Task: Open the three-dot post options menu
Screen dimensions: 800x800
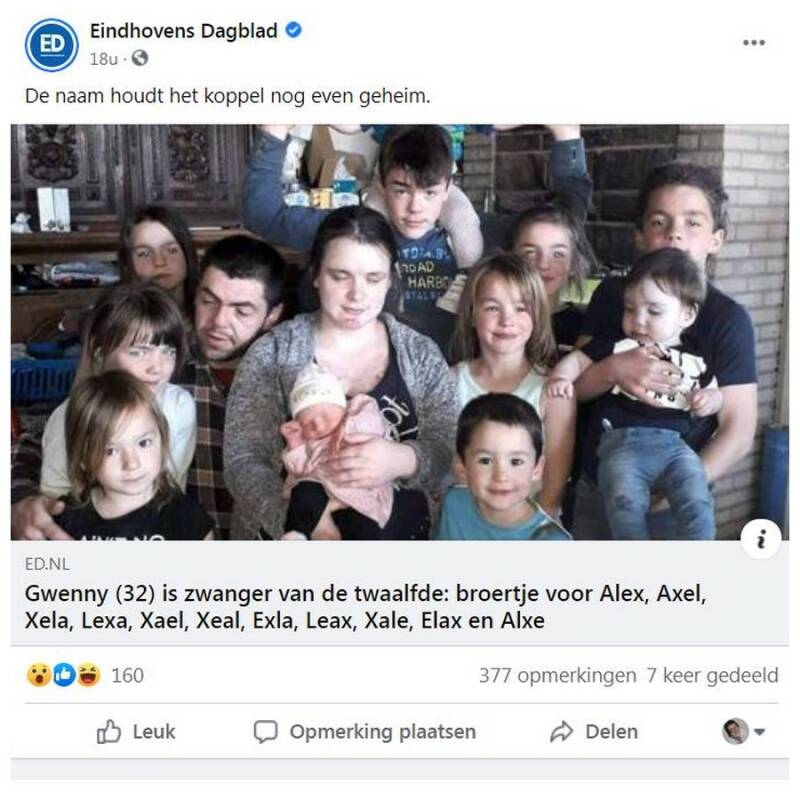Action: tap(754, 42)
